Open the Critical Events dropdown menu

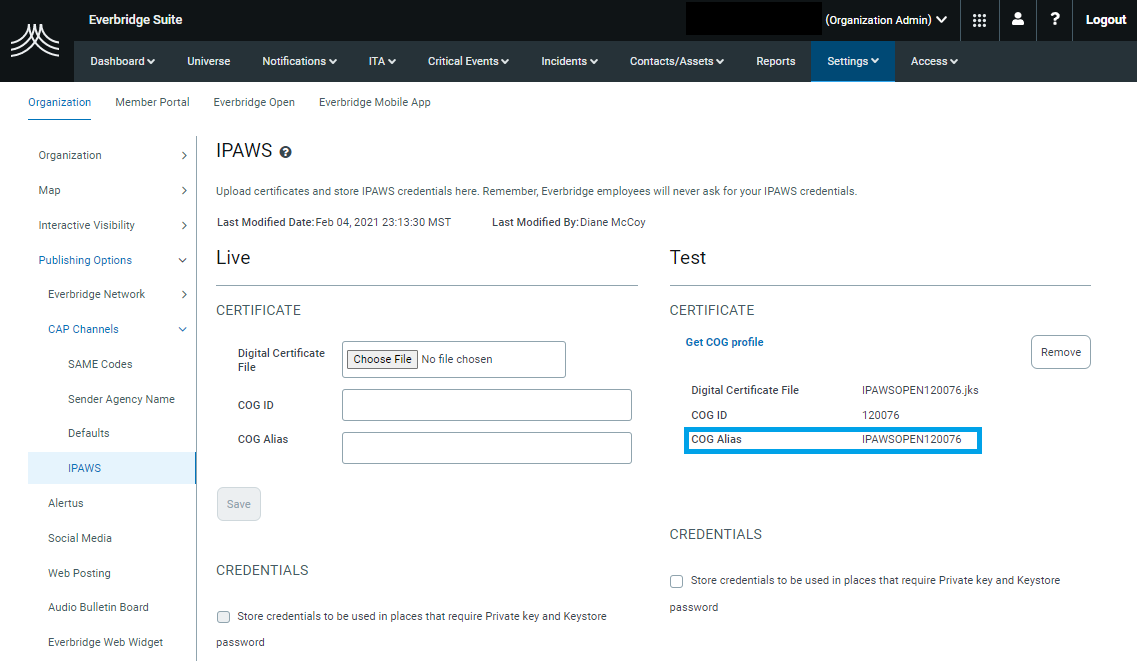click(x=468, y=62)
